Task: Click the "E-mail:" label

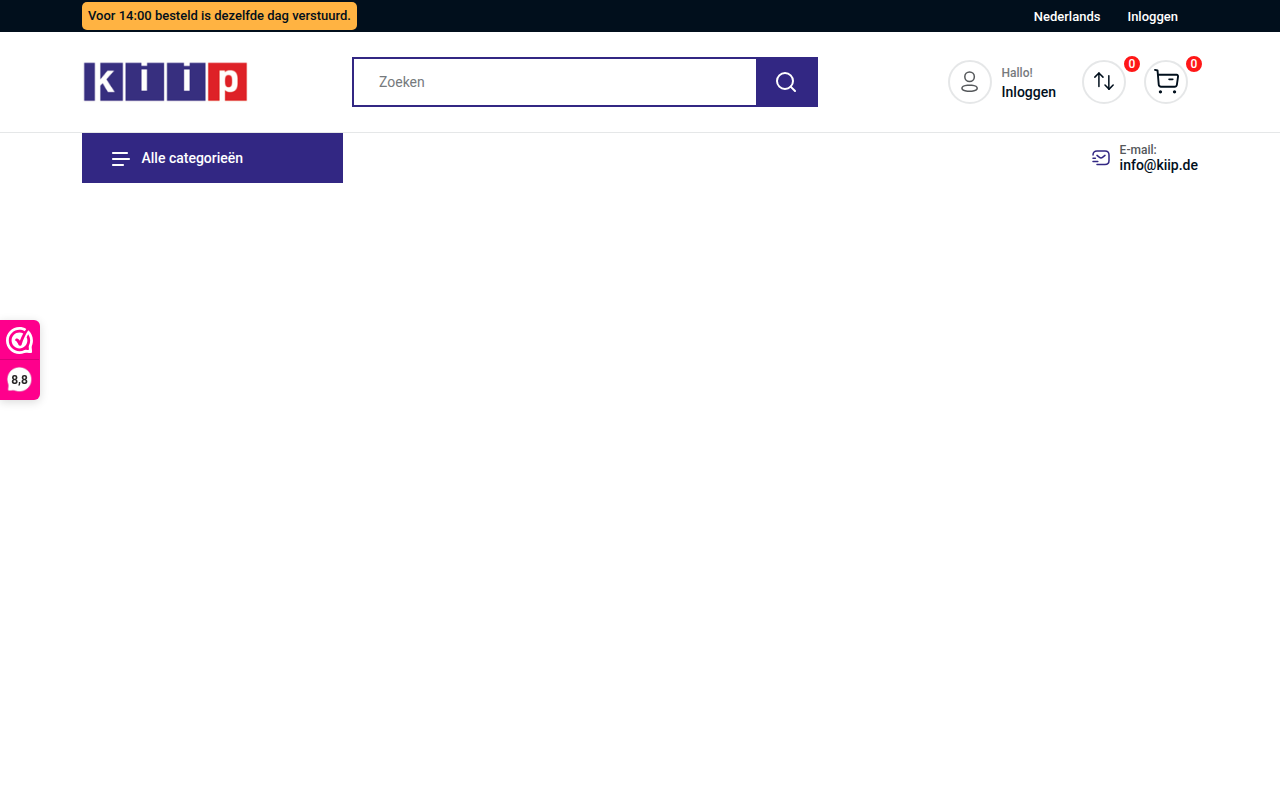Action: click(x=1138, y=150)
